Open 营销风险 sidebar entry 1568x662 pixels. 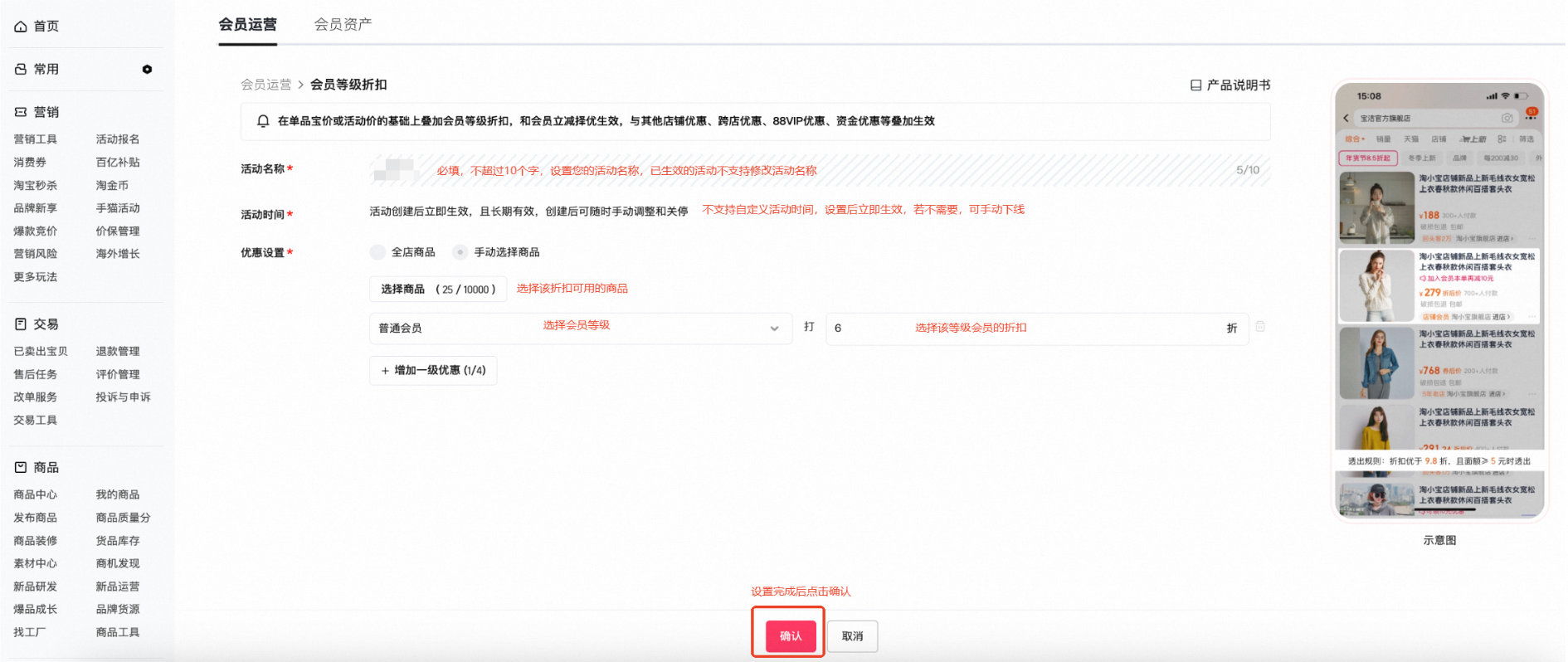tap(36, 254)
